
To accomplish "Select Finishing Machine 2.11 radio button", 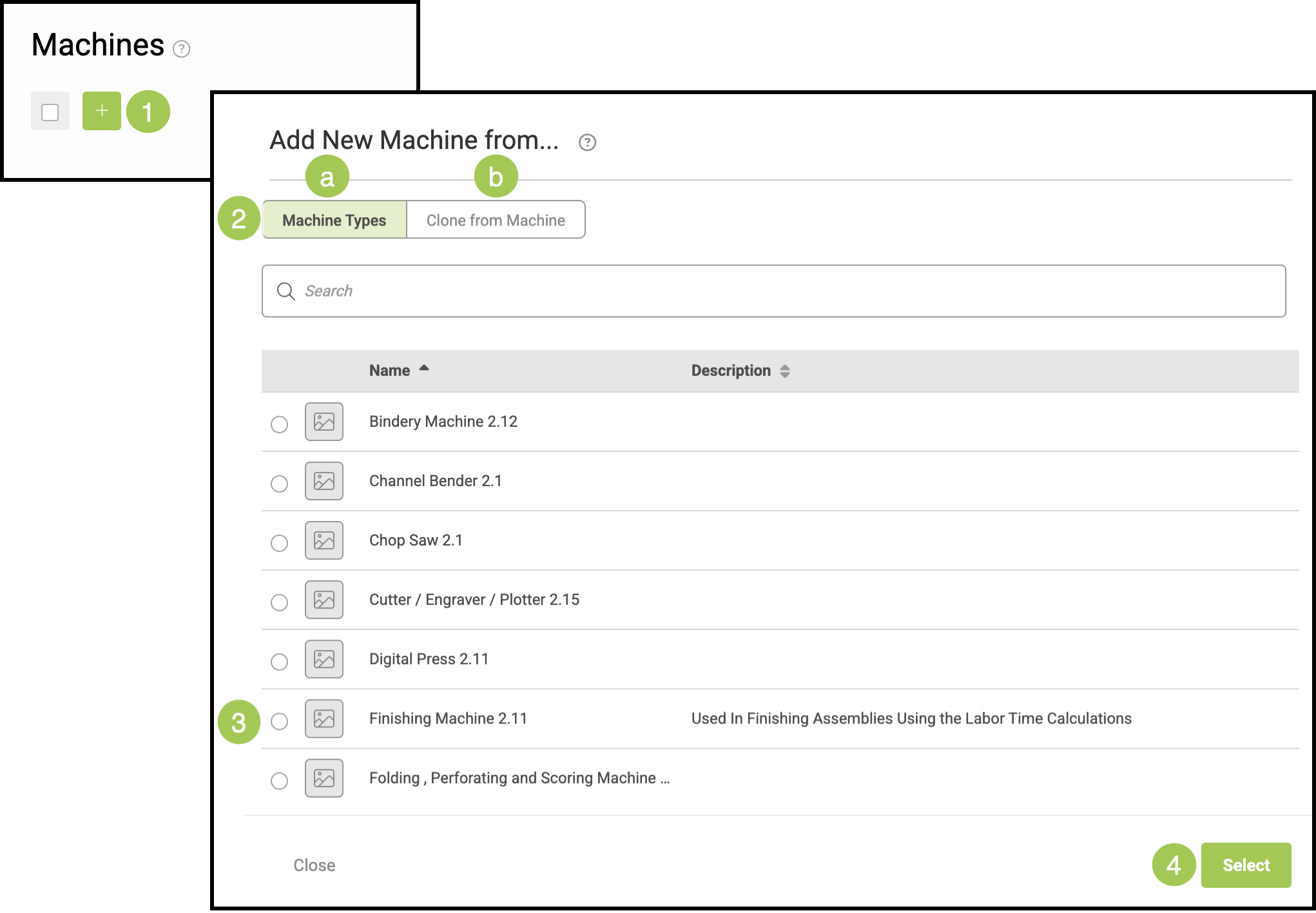I will 279,721.
